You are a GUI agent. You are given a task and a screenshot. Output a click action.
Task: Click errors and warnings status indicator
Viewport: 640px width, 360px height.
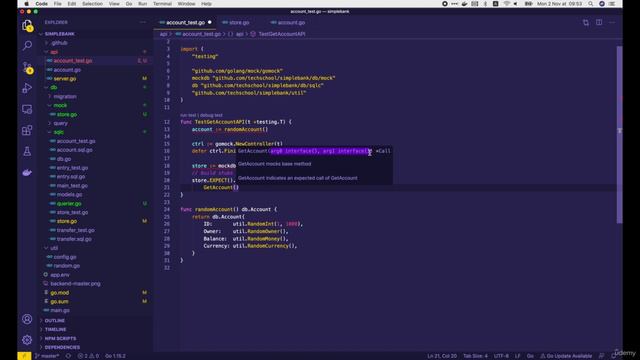pyautogui.click(x=88, y=356)
